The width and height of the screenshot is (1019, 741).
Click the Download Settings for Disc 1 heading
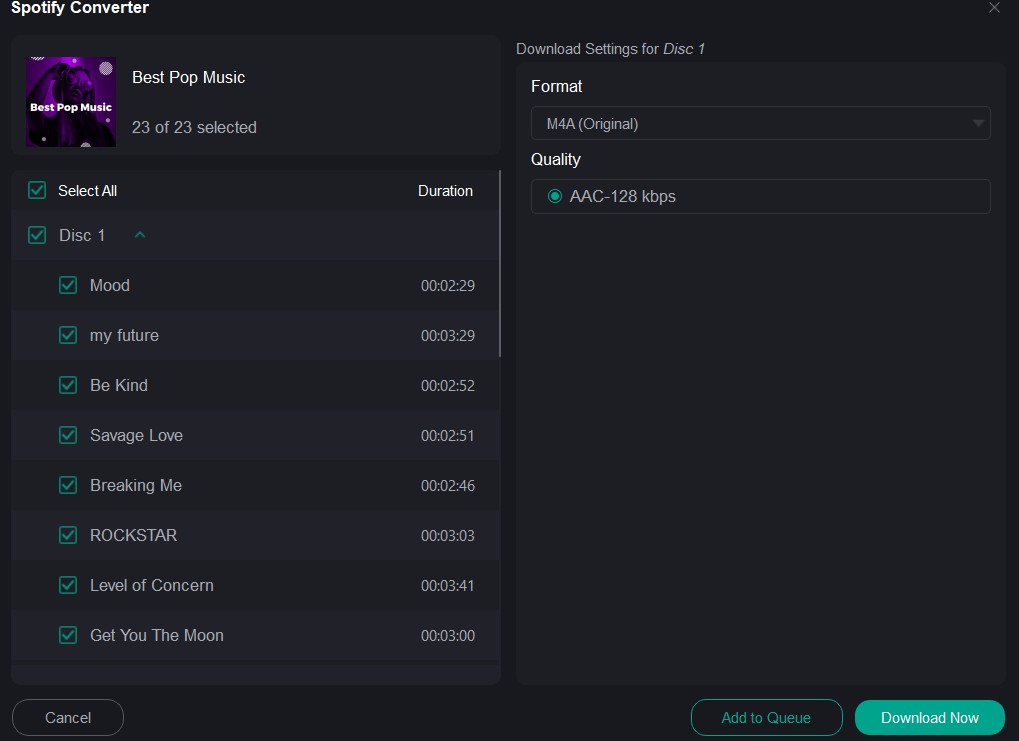coord(610,49)
